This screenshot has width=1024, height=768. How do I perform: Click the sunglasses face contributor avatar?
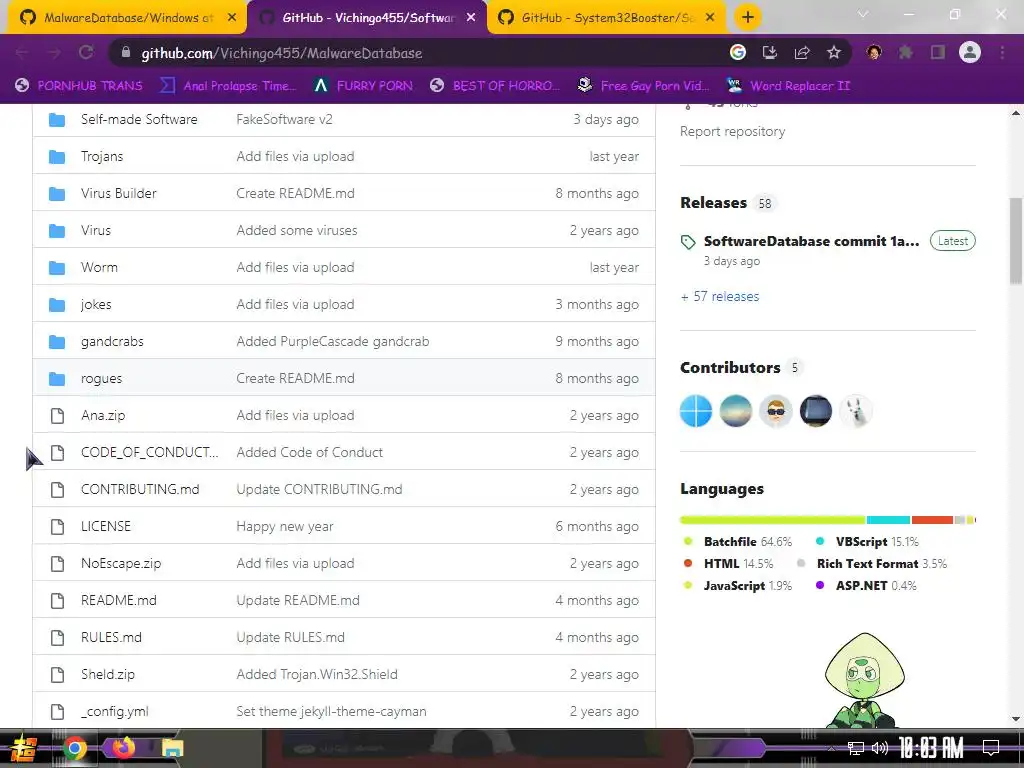776,411
